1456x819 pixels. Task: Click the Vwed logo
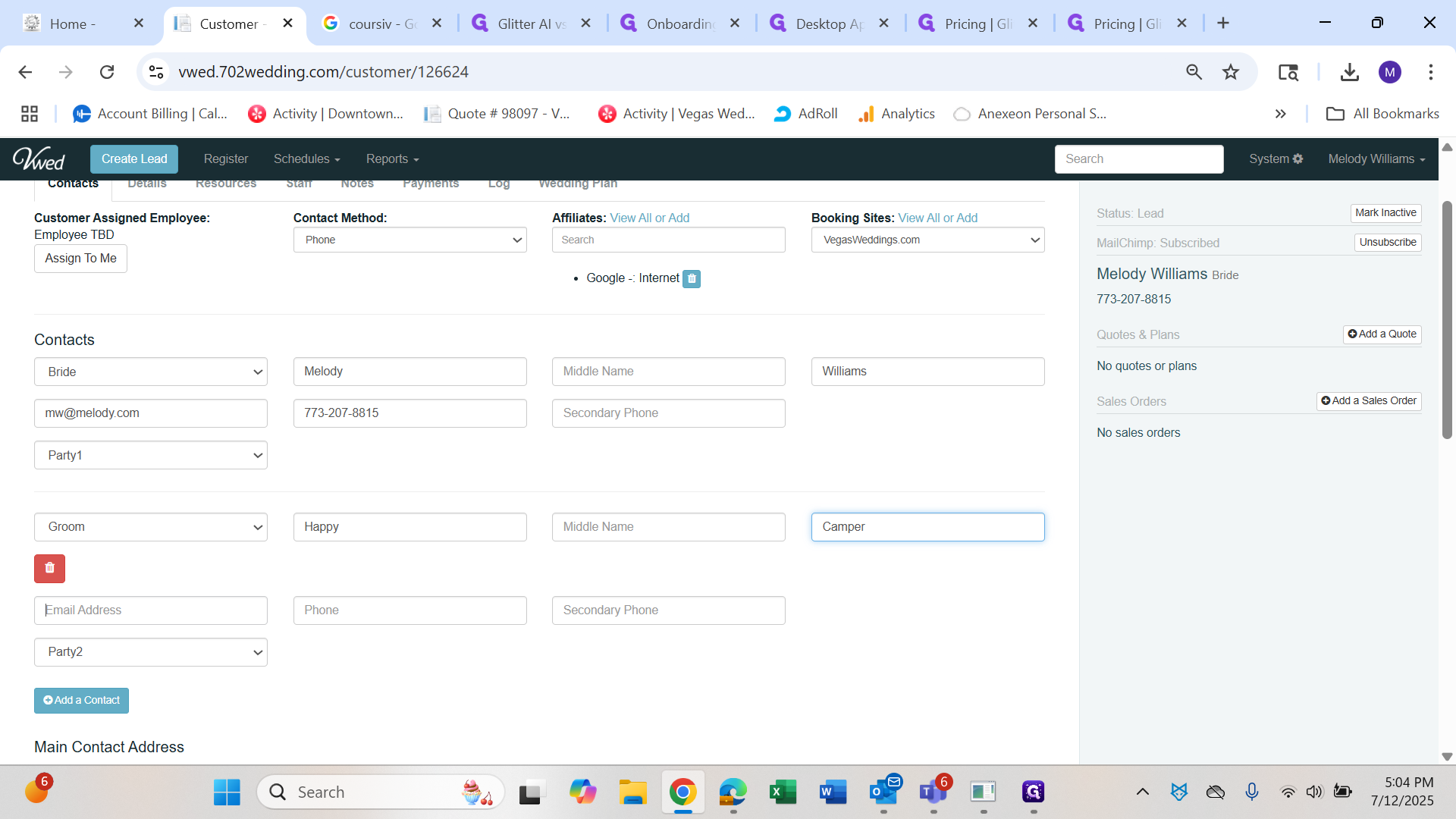pyautogui.click(x=39, y=158)
